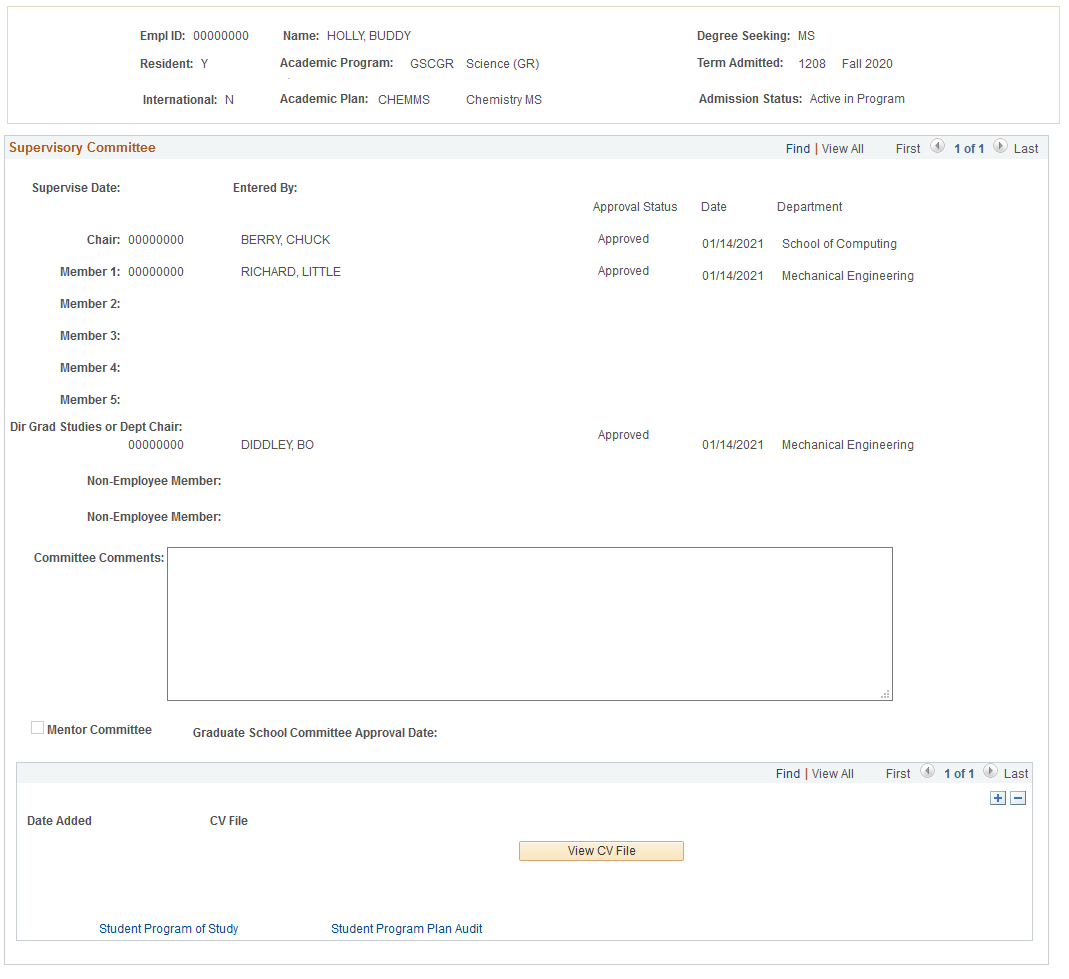
Task: Click the Approval Status column header
Action: (x=635, y=207)
